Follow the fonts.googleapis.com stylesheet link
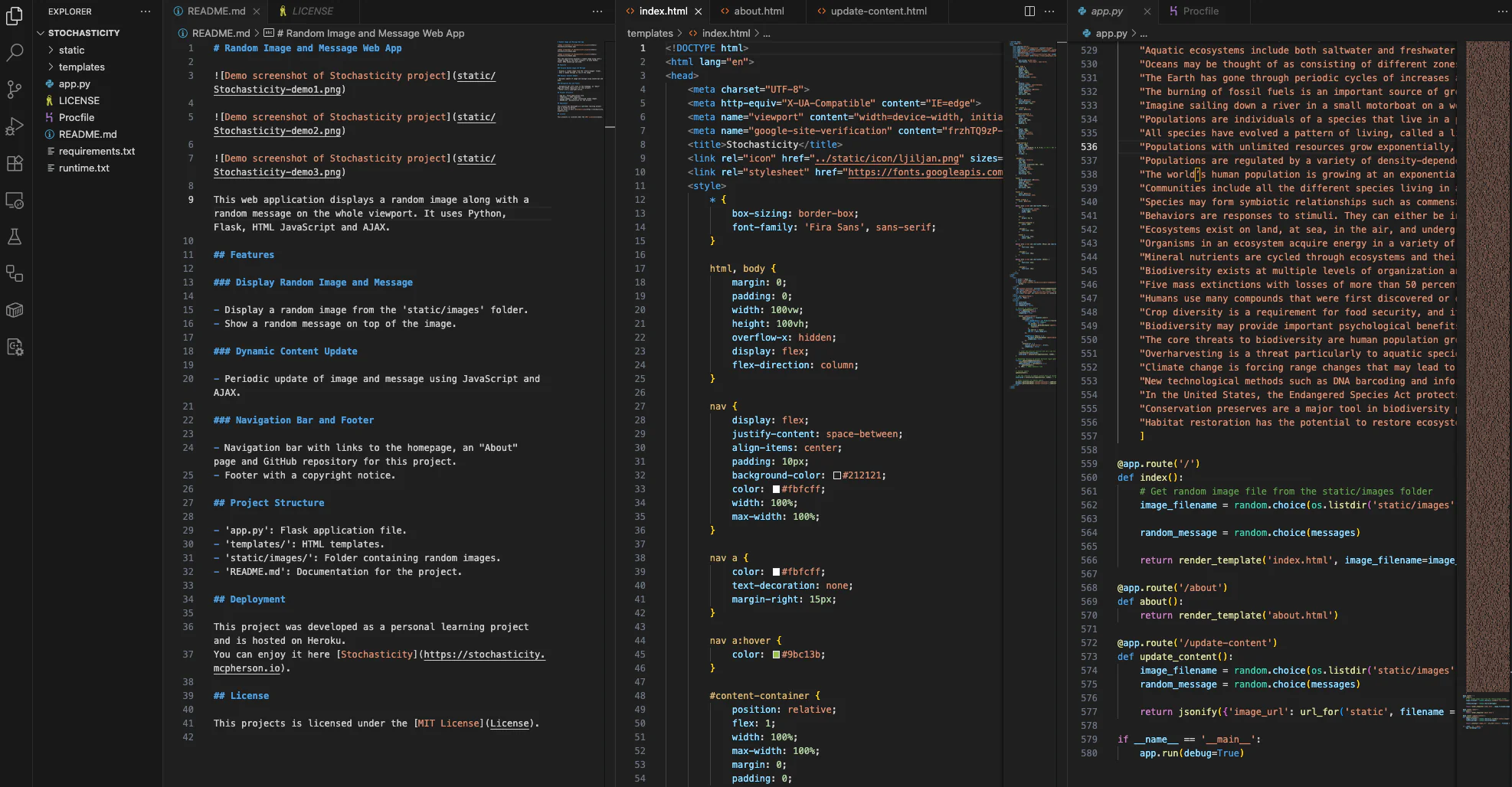The height and width of the screenshot is (787, 1512). click(x=925, y=172)
